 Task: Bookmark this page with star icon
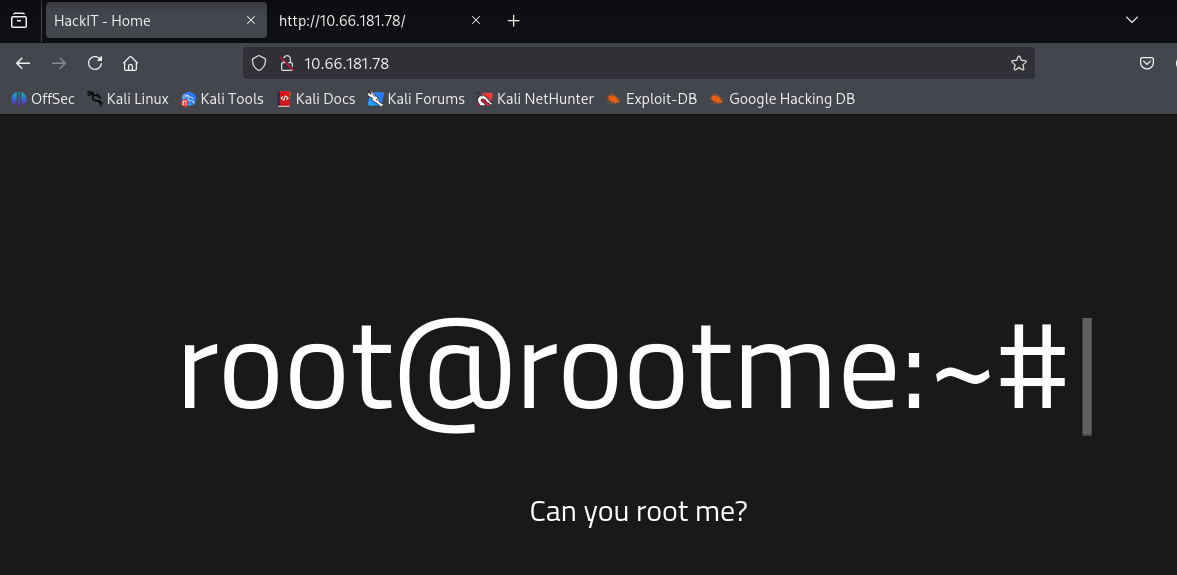coord(1018,63)
